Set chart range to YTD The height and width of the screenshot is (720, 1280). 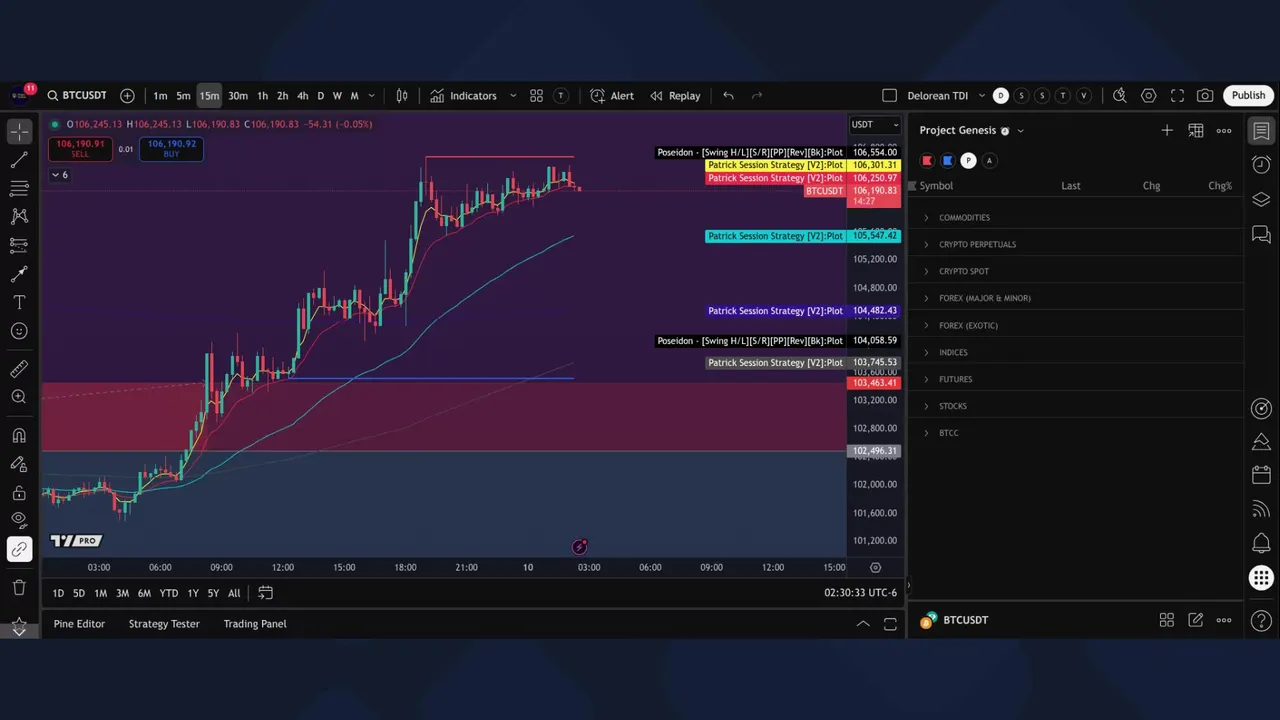point(169,593)
